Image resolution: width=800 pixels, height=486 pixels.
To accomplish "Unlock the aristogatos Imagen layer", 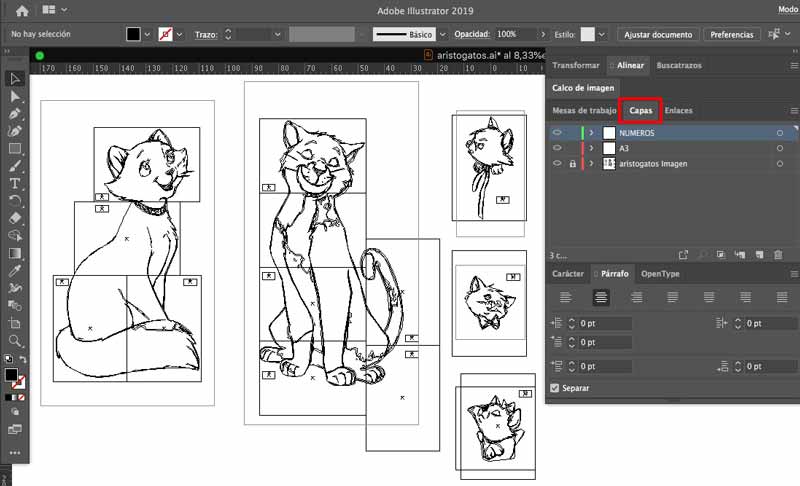I will click(572, 164).
